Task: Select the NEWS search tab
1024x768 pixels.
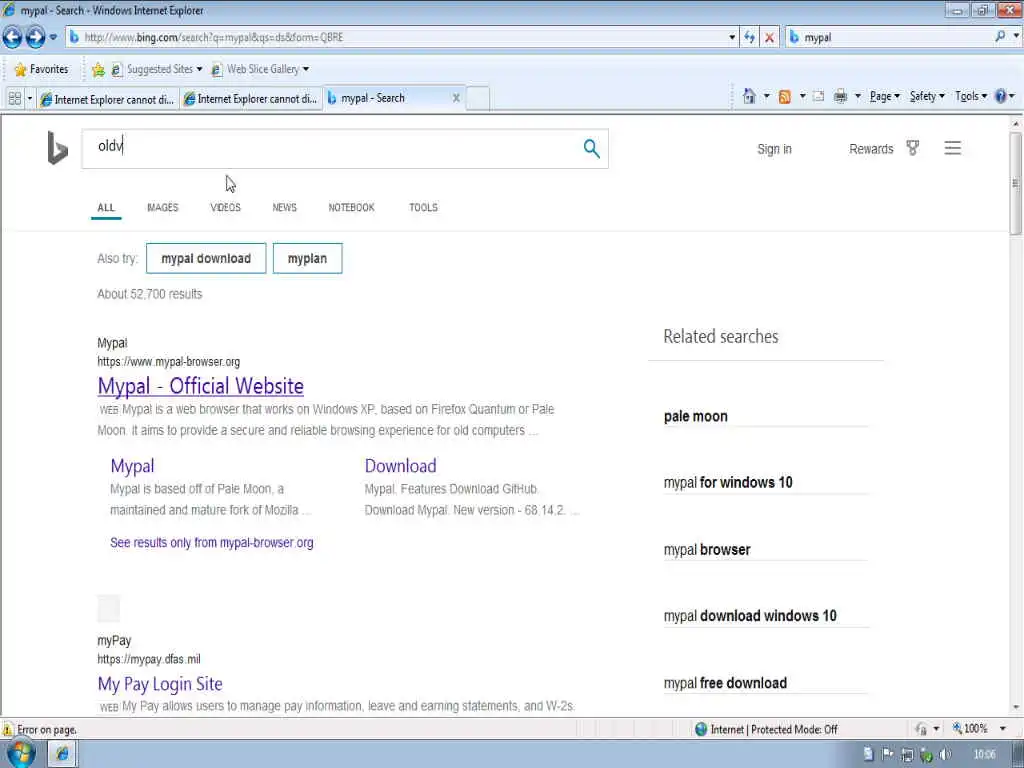Action: 285,208
